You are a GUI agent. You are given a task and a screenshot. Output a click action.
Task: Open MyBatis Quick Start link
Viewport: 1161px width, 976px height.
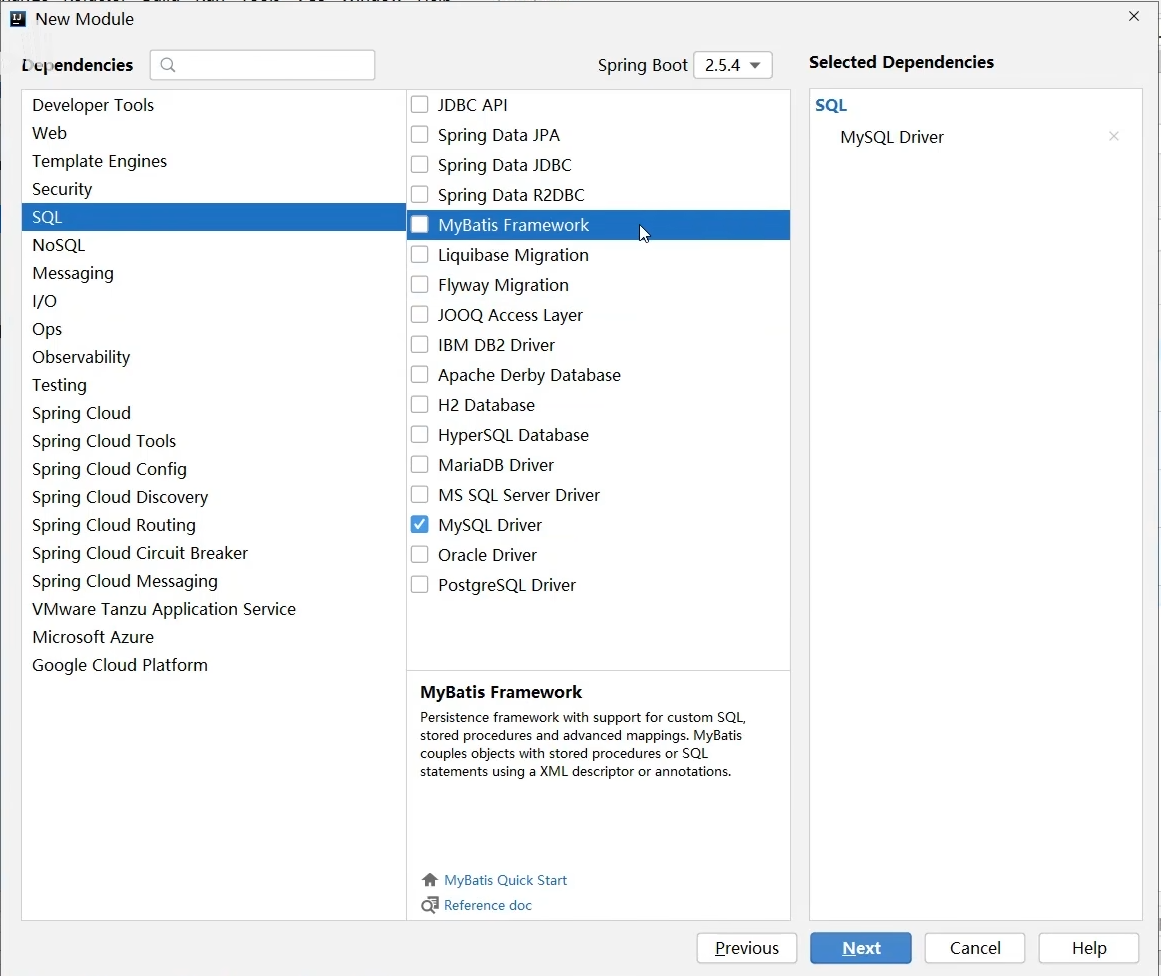click(x=506, y=880)
